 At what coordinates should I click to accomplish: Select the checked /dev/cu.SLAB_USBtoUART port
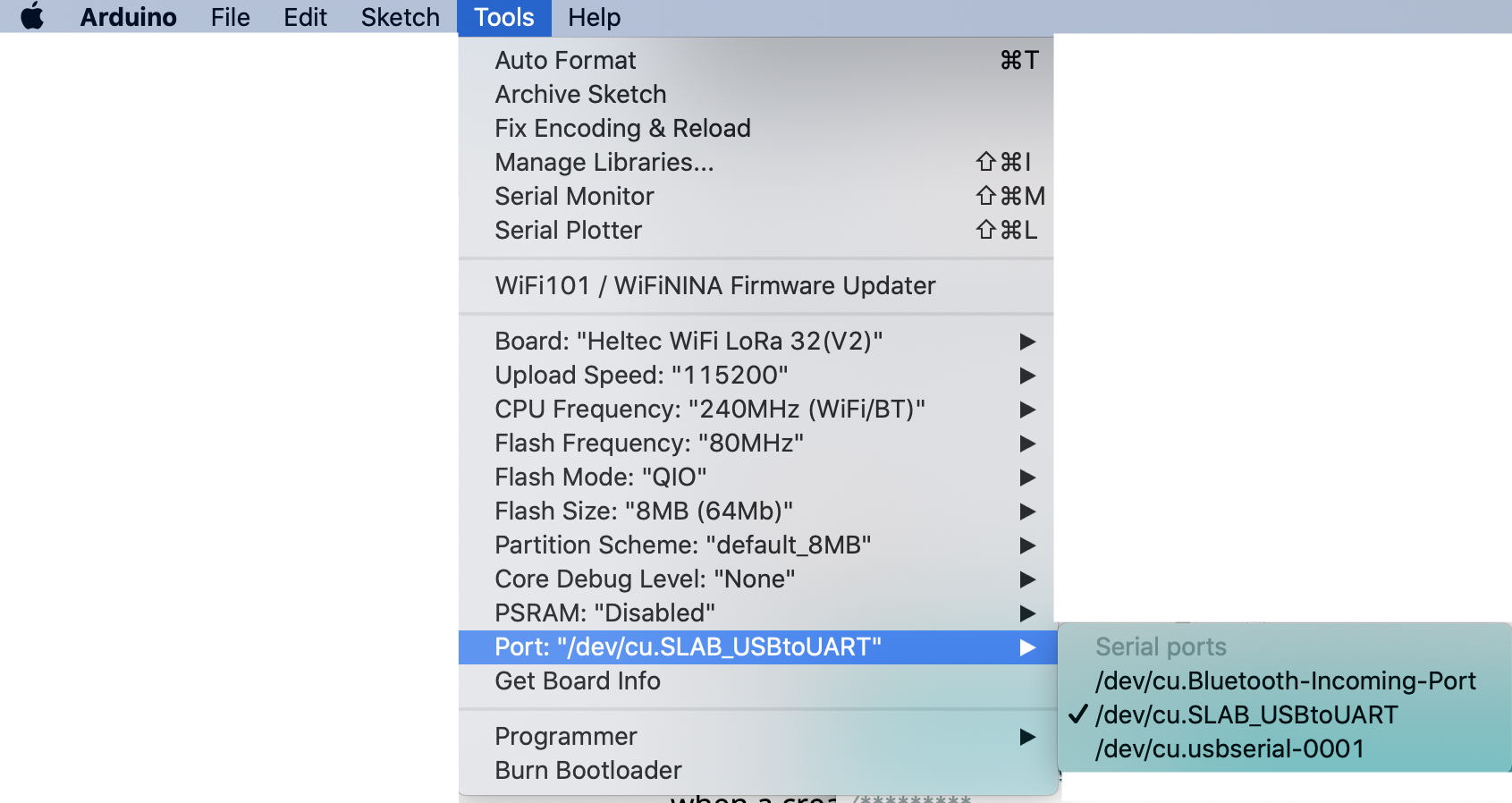coord(1246,715)
